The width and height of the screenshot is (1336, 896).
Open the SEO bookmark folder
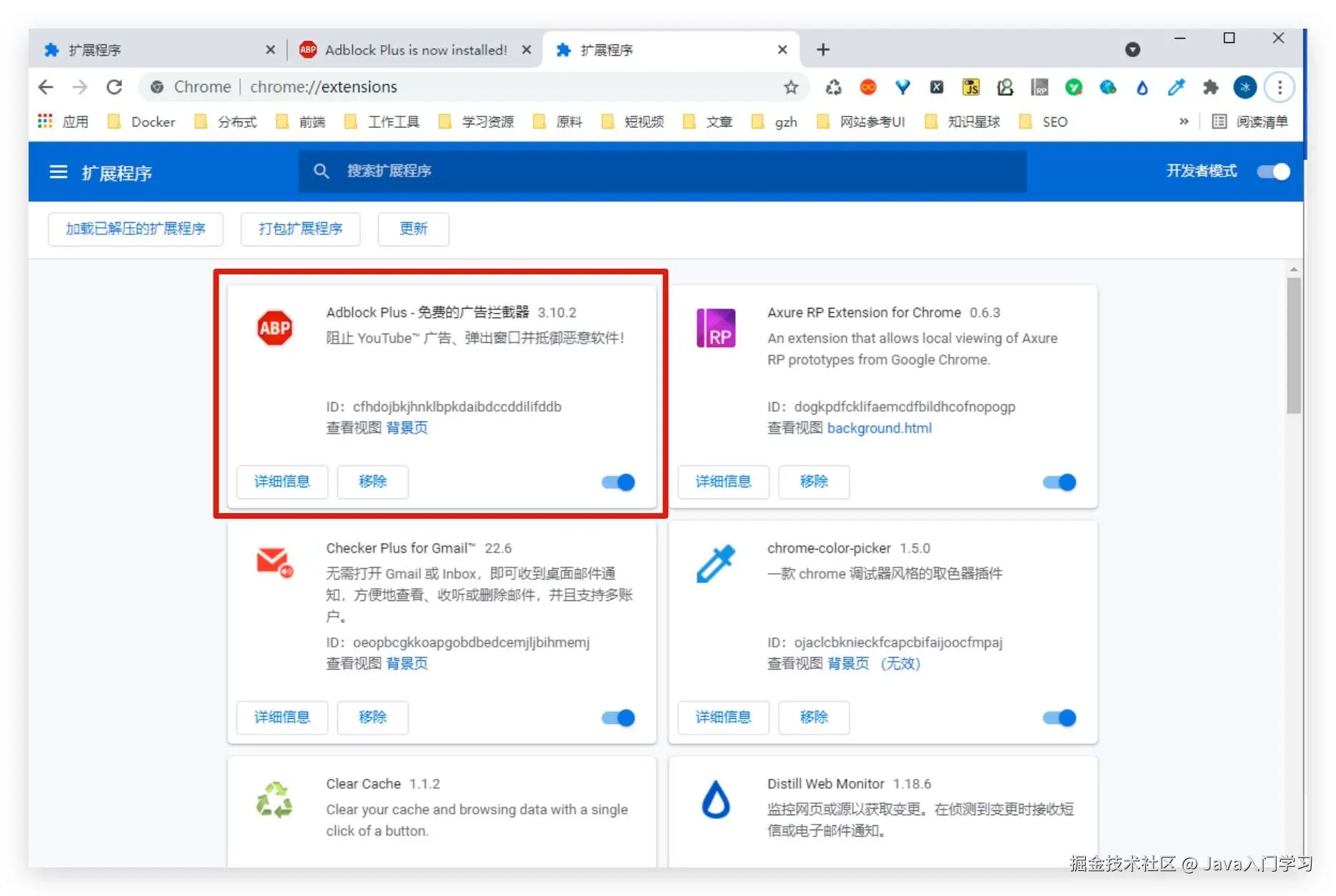pyautogui.click(x=1043, y=121)
